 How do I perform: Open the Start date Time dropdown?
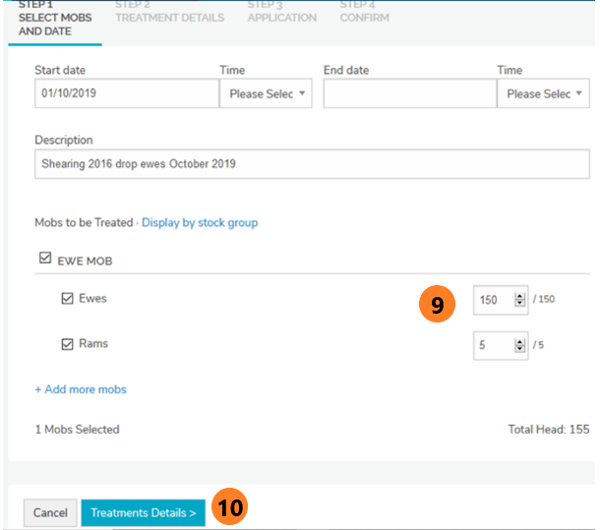(x=265, y=94)
